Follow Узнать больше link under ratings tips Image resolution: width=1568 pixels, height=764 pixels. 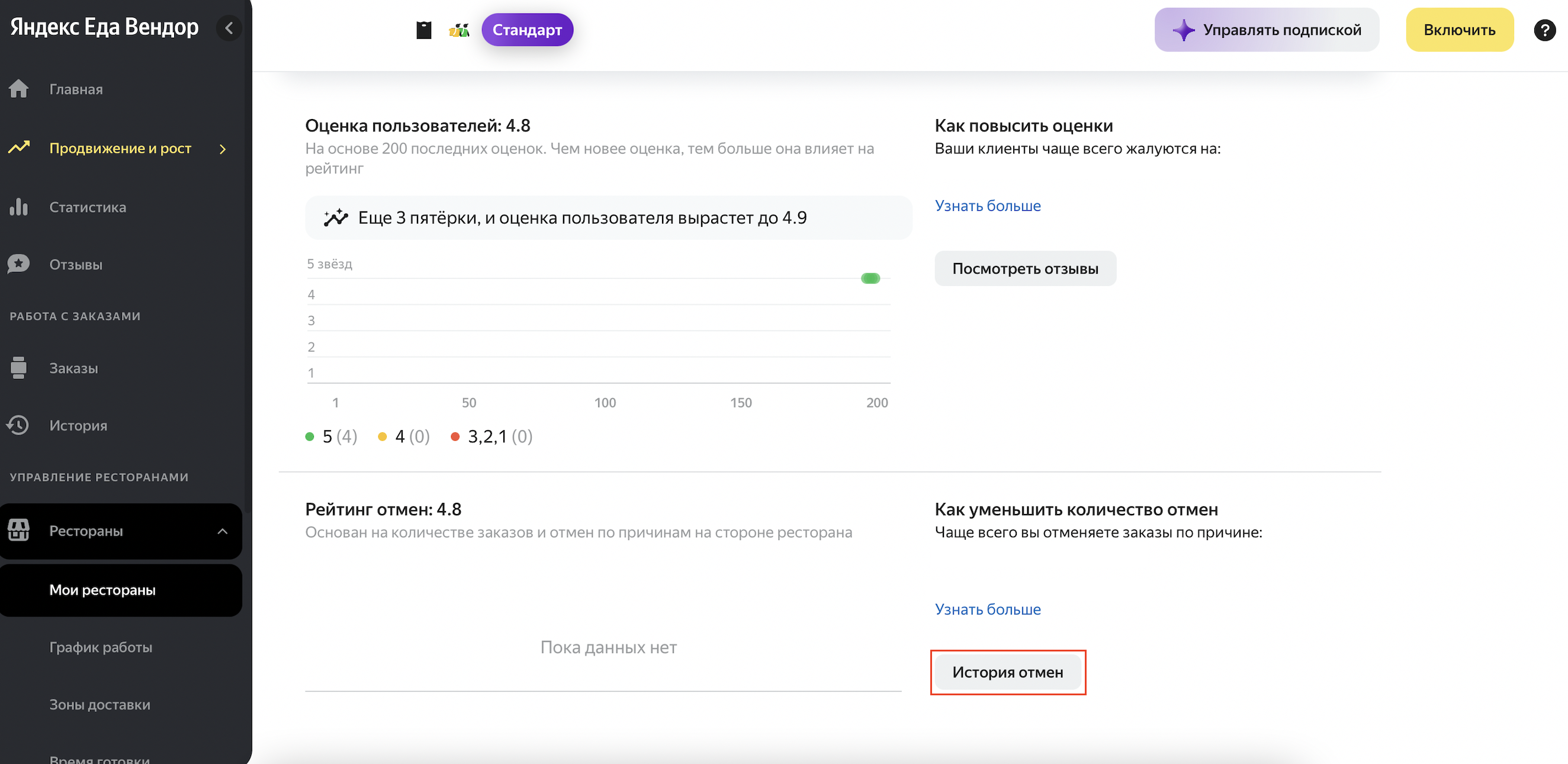tap(987, 206)
